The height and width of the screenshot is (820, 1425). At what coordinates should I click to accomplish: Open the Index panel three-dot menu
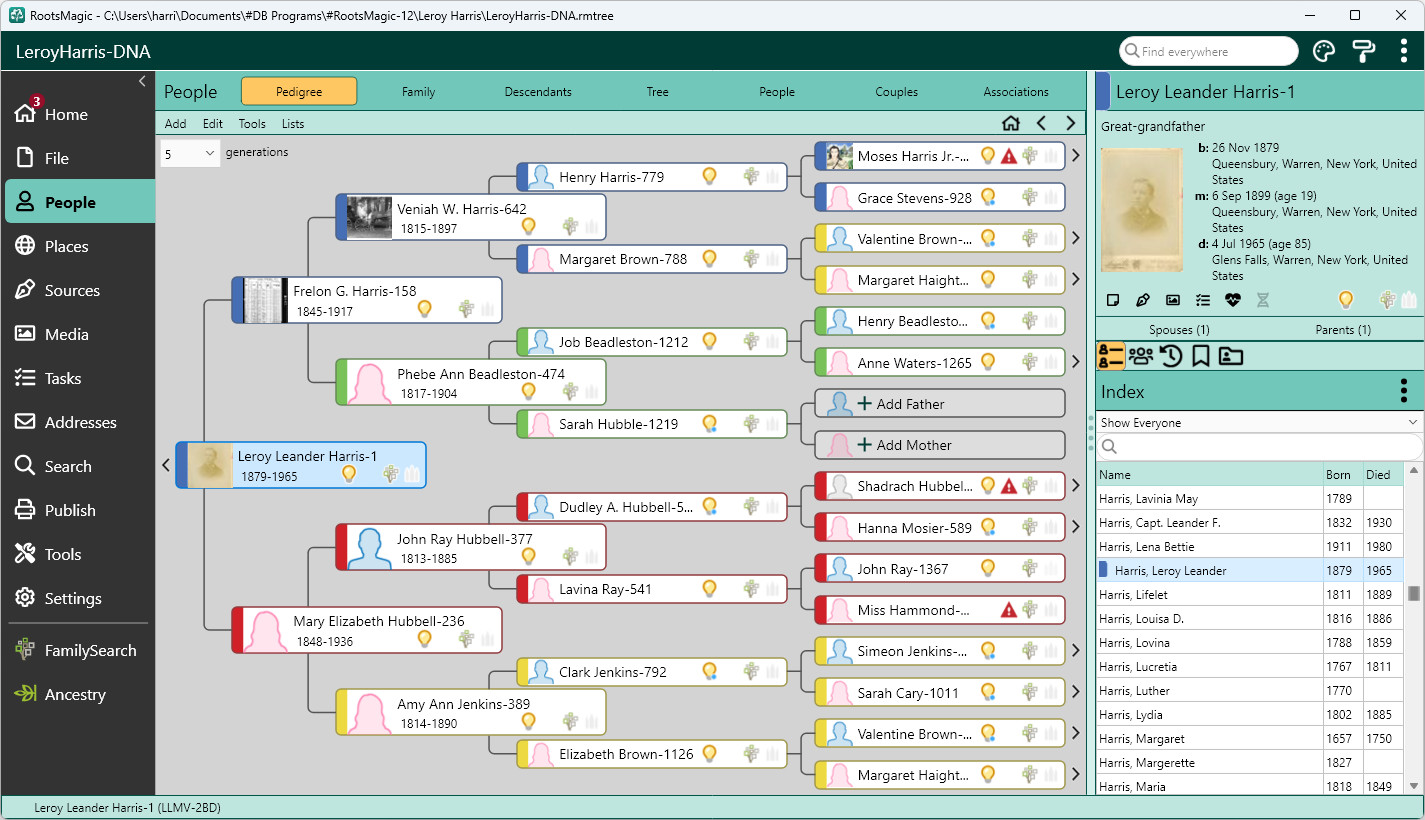pyautogui.click(x=1404, y=390)
